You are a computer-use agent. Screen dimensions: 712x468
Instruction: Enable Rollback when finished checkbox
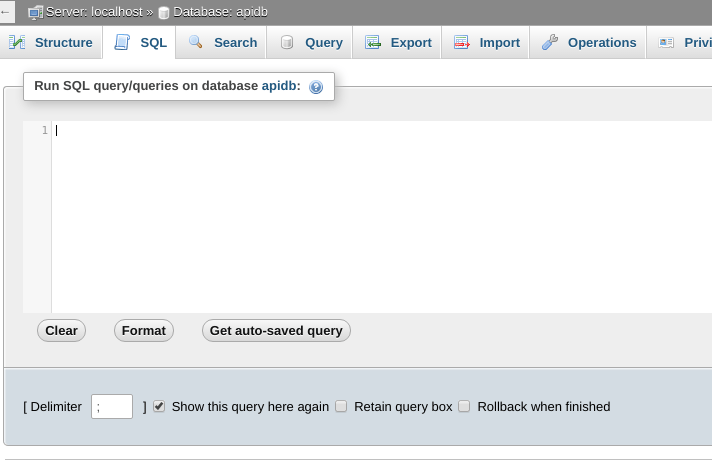[464, 406]
